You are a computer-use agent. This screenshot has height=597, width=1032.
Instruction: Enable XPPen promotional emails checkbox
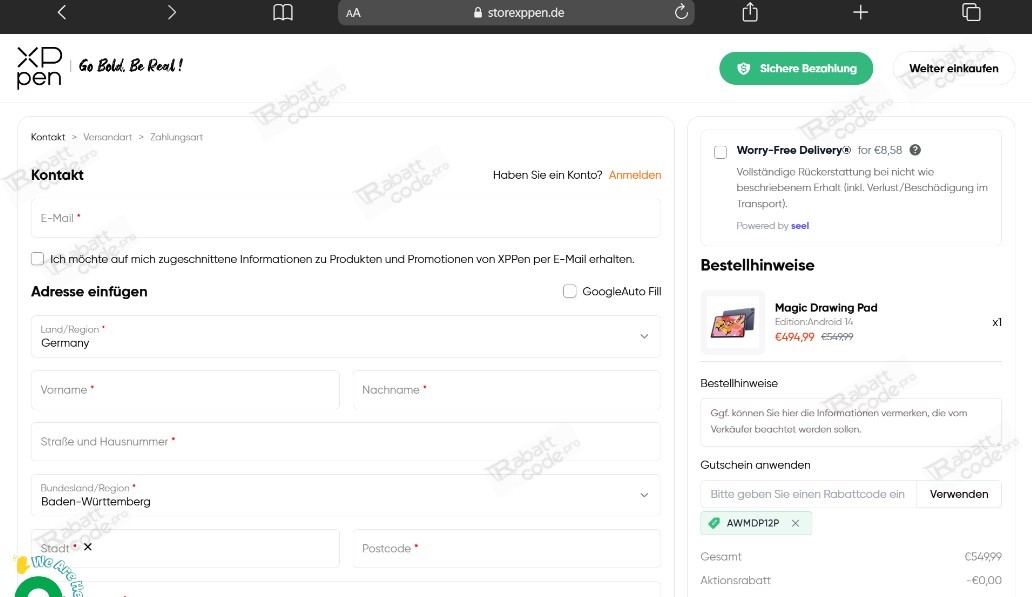click(38, 259)
